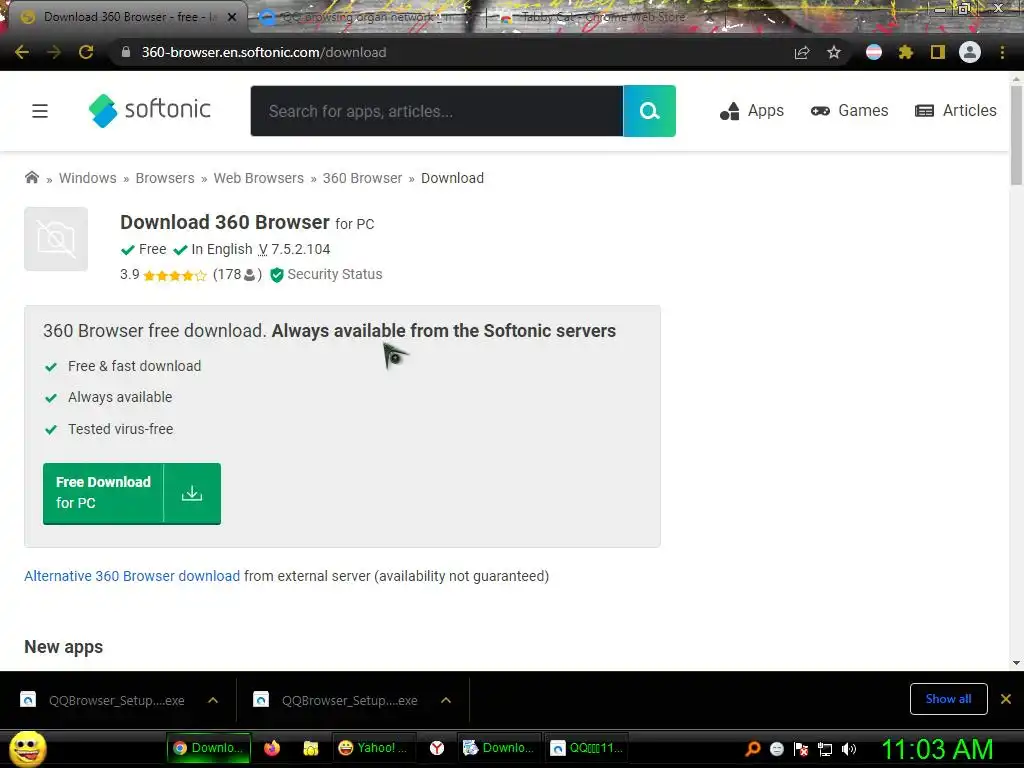Open the smiley Start button
Viewport: 1024px width, 768px height.
tap(27, 748)
